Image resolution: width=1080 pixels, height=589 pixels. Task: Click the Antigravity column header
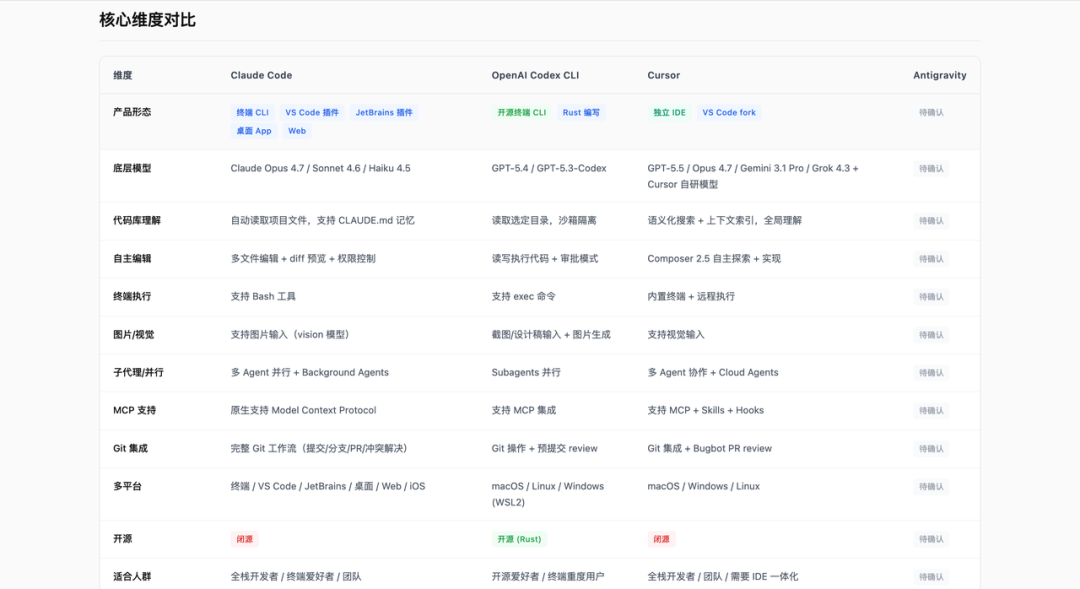939,75
